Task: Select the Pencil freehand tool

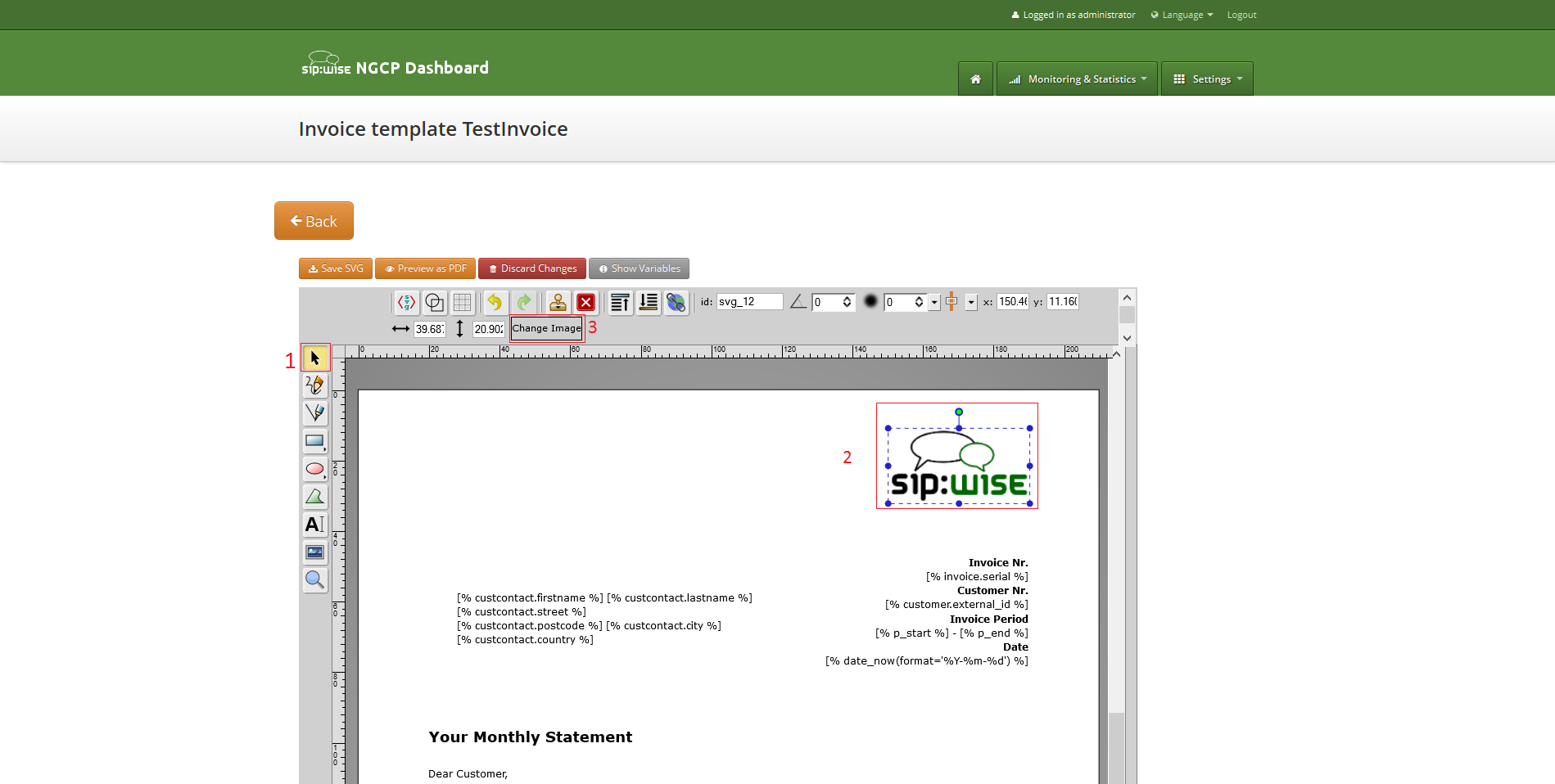Action: click(x=314, y=385)
